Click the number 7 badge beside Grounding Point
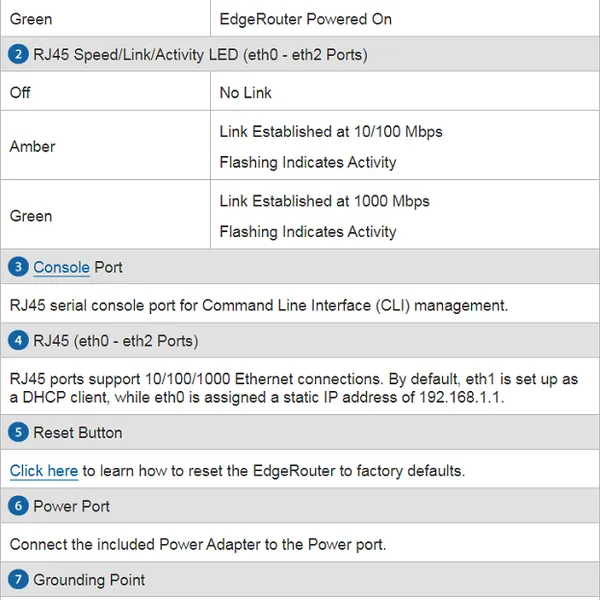 coord(19,580)
